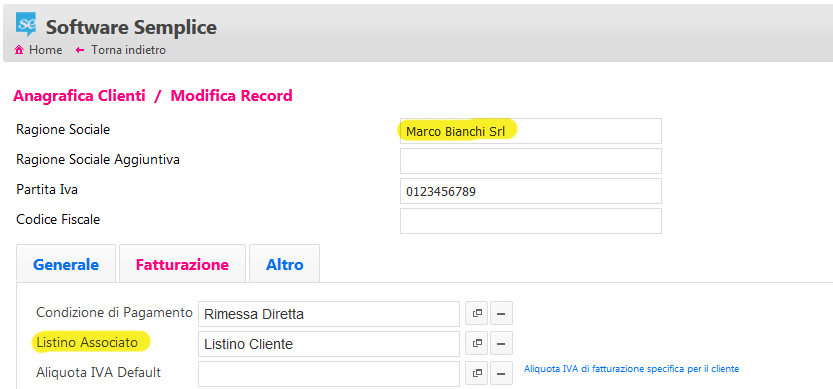Click the Torna indietro link
This screenshot has width=833, height=389.
point(128,50)
